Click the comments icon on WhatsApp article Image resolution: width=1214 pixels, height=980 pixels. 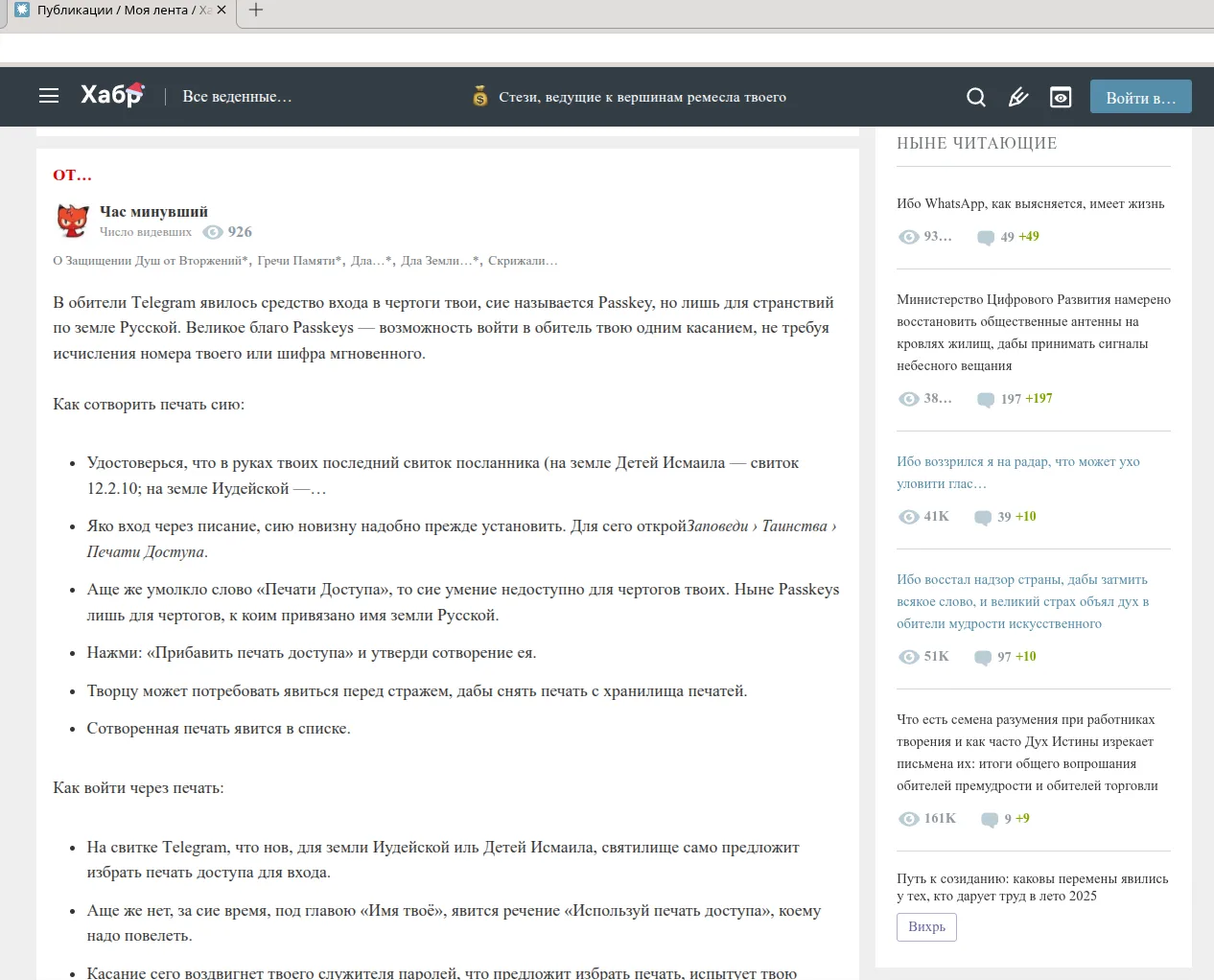coord(985,237)
